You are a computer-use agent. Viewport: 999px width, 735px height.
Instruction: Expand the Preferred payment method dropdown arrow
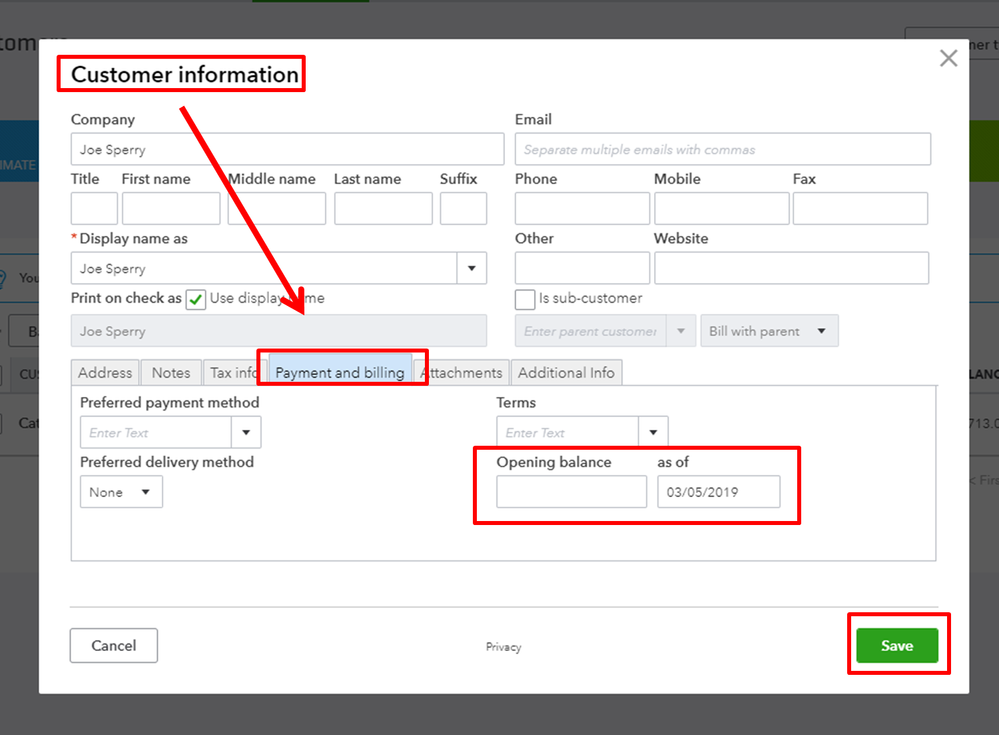coord(246,432)
